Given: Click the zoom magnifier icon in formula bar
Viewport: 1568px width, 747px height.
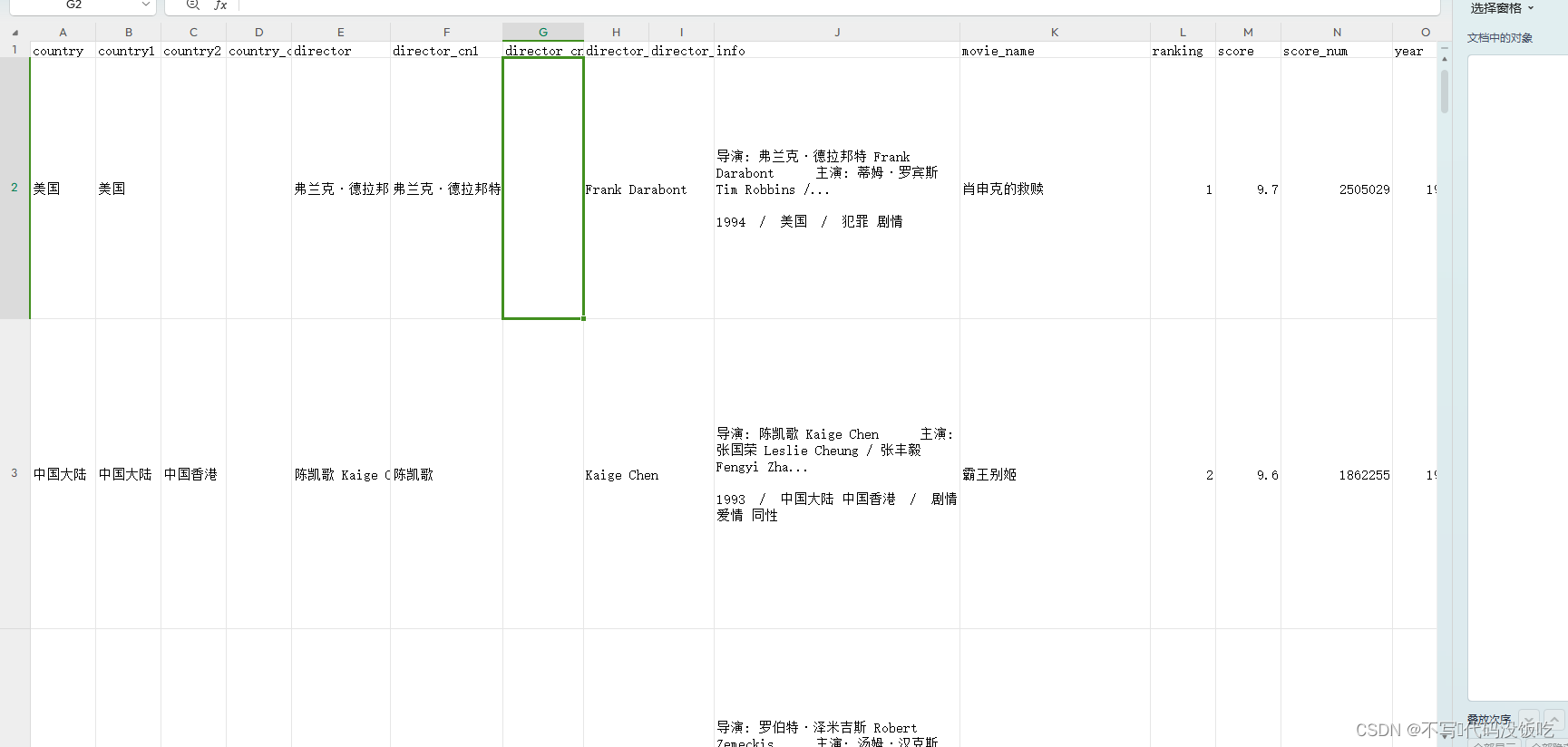Looking at the screenshot, I should (x=192, y=5).
